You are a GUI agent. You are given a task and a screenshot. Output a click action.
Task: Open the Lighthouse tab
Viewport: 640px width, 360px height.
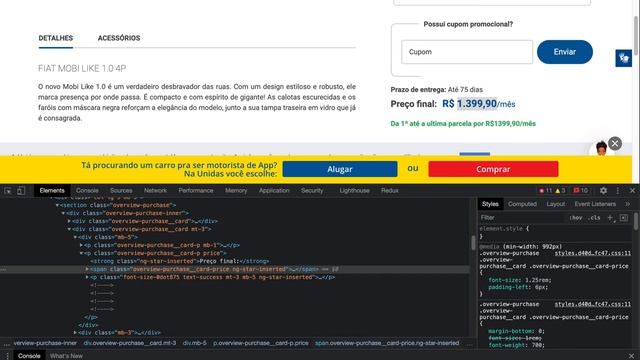coord(354,191)
